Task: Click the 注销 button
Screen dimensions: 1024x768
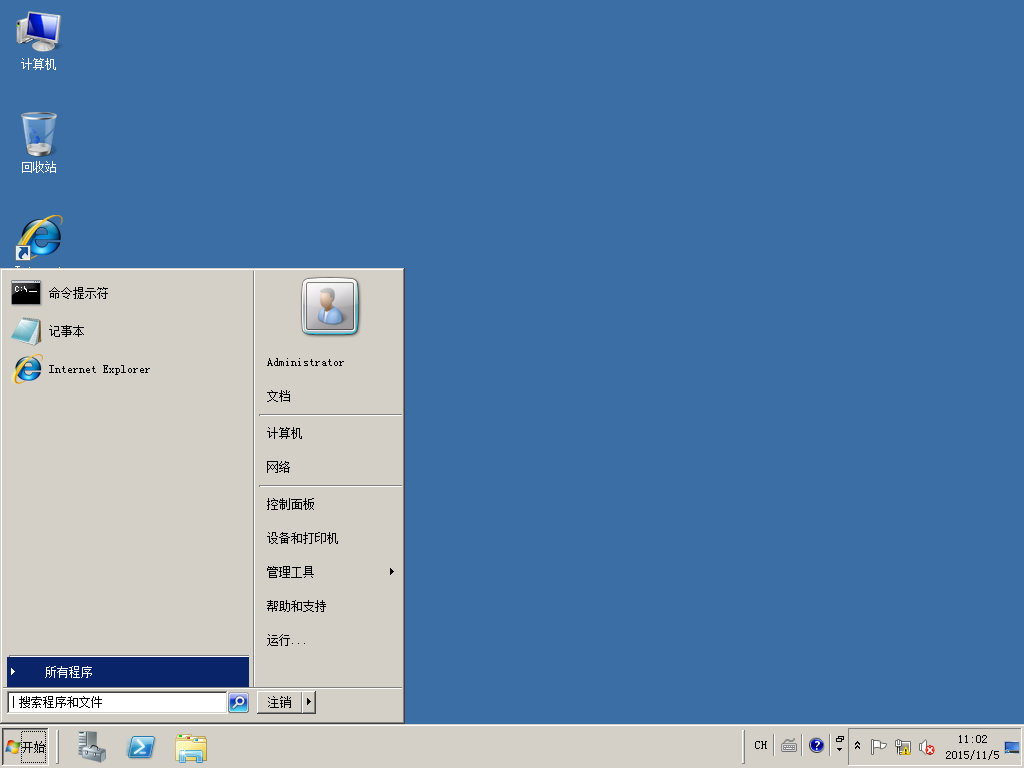Action: [280, 702]
